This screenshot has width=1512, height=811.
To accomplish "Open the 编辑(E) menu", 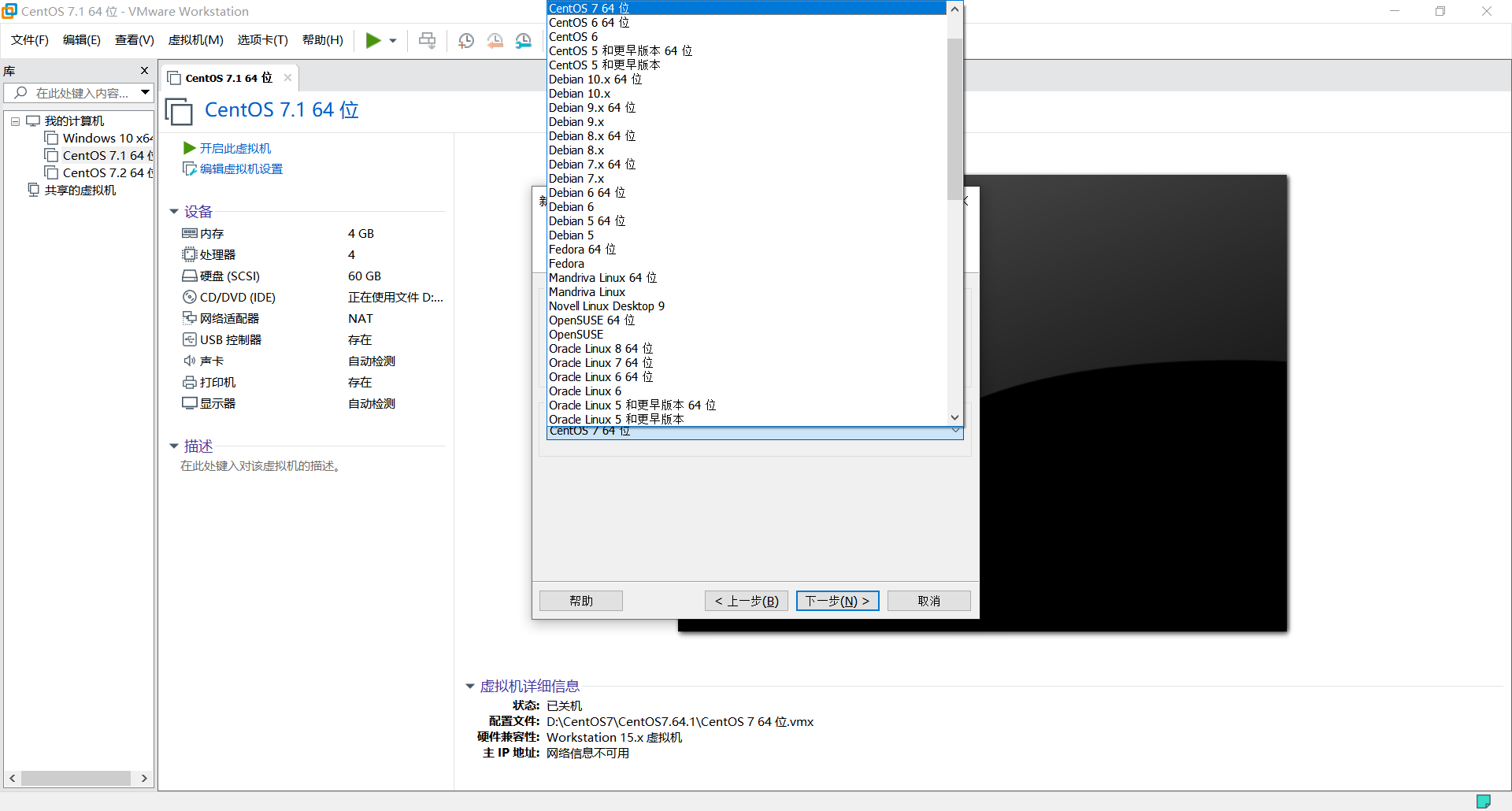I will click(x=82, y=40).
